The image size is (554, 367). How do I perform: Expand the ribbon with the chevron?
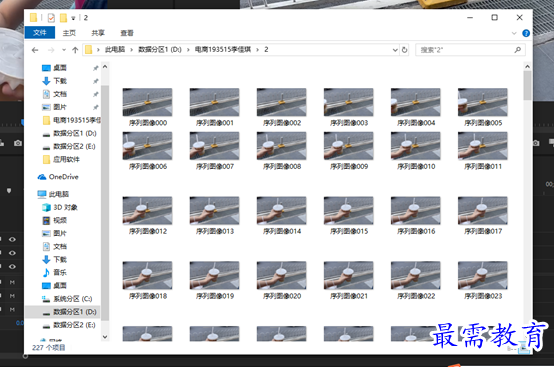(x=514, y=33)
